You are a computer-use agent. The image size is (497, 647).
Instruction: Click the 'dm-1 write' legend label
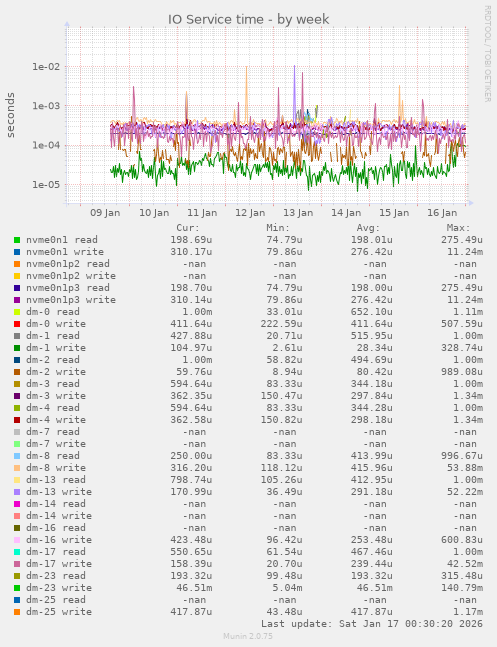56,348
